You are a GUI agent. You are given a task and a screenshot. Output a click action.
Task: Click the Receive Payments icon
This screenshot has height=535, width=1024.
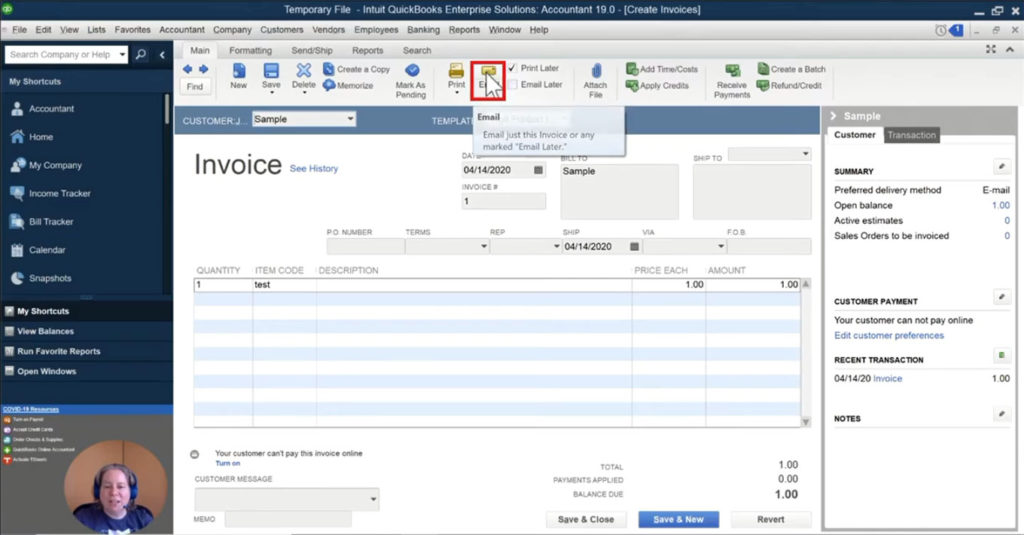click(732, 71)
